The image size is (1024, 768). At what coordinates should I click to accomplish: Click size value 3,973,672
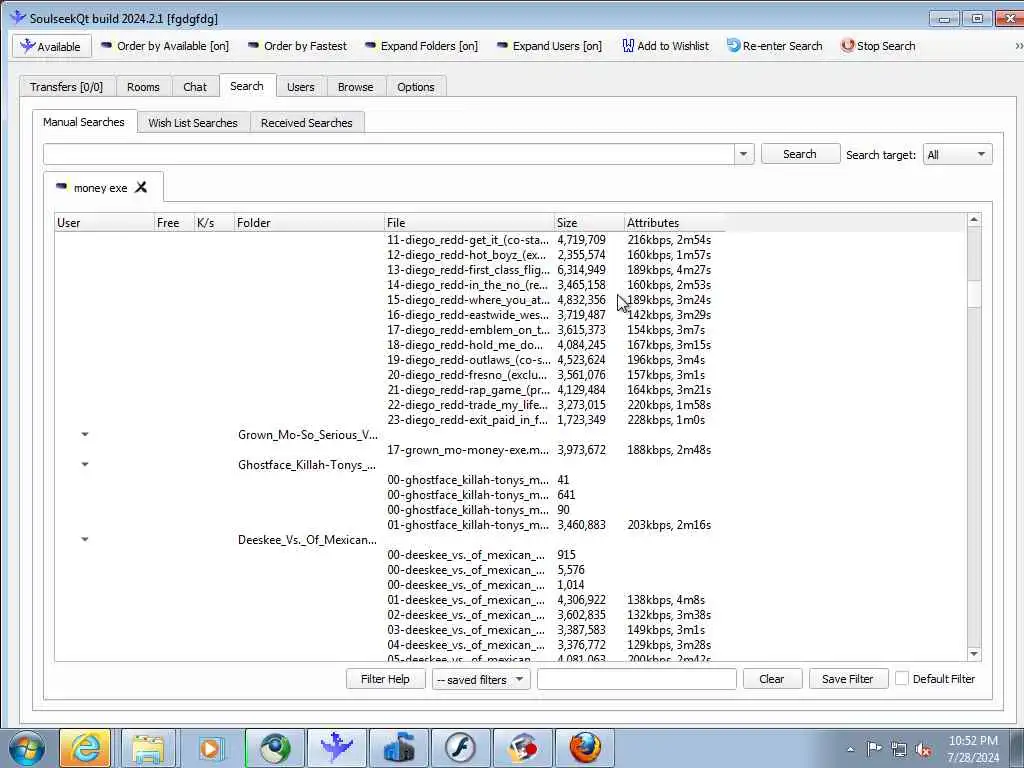(581, 450)
